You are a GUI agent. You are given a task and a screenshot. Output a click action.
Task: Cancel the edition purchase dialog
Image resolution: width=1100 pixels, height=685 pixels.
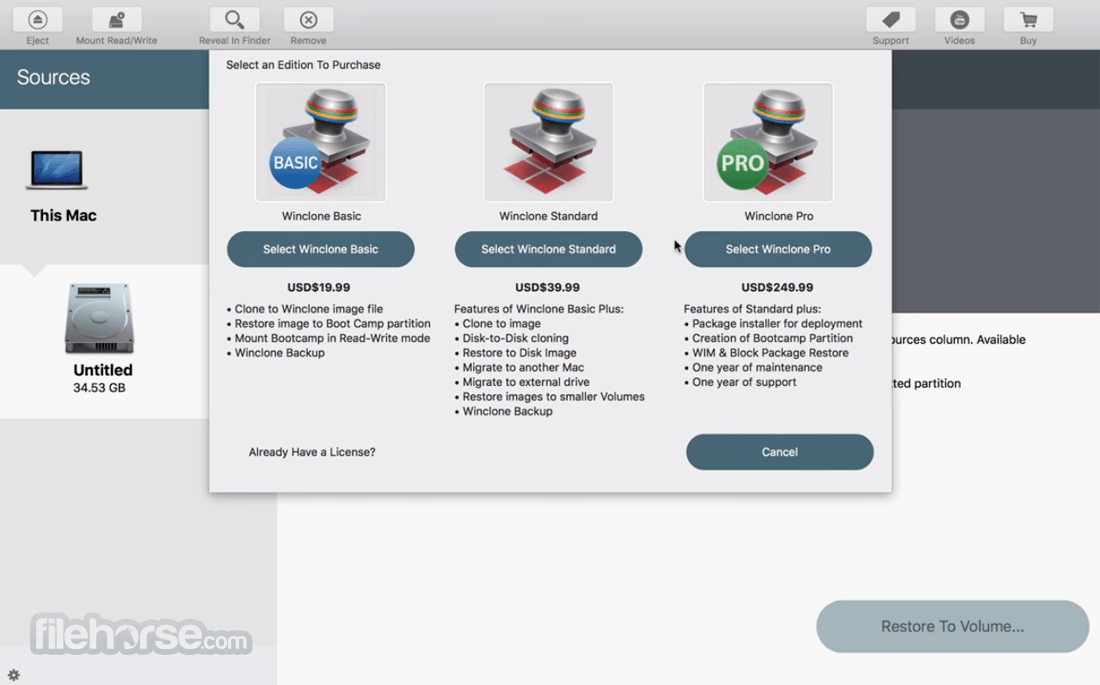pyautogui.click(x=779, y=452)
